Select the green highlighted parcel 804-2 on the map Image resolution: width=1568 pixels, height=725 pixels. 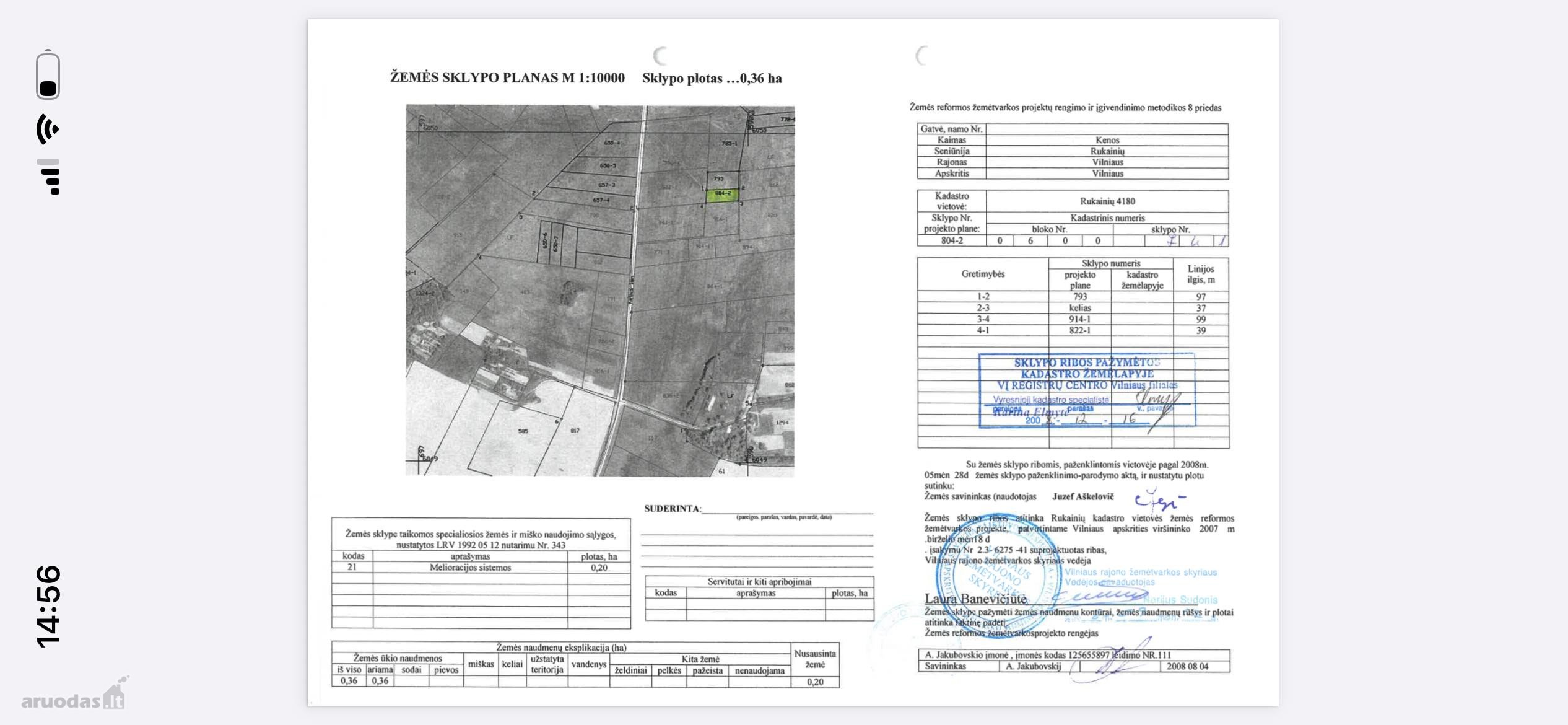pyautogui.click(x=723, y=195)
